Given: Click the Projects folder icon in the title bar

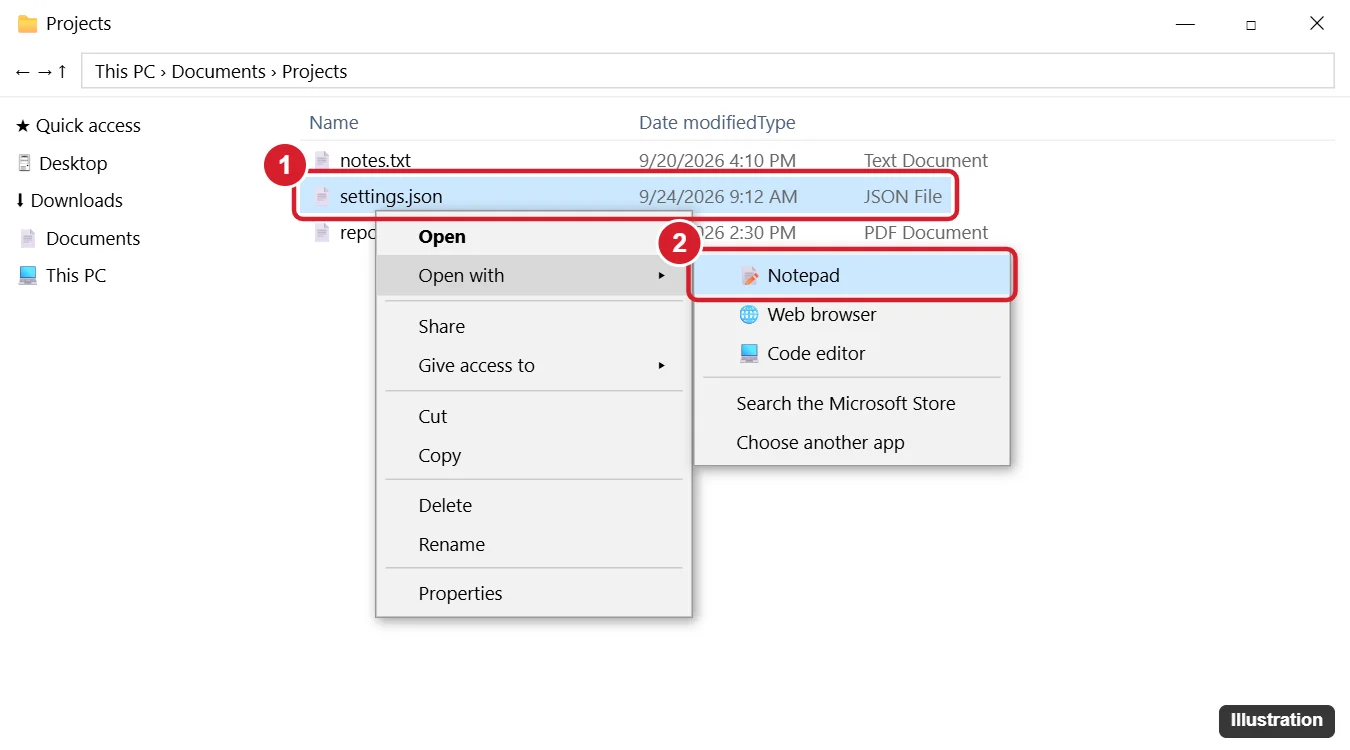Looking at the screenshot, I should [x=28, y=23].
